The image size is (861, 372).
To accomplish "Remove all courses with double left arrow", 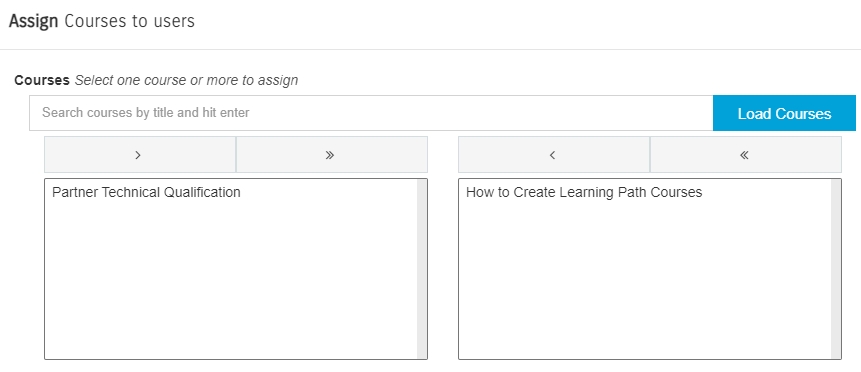I will pos(746,154).
